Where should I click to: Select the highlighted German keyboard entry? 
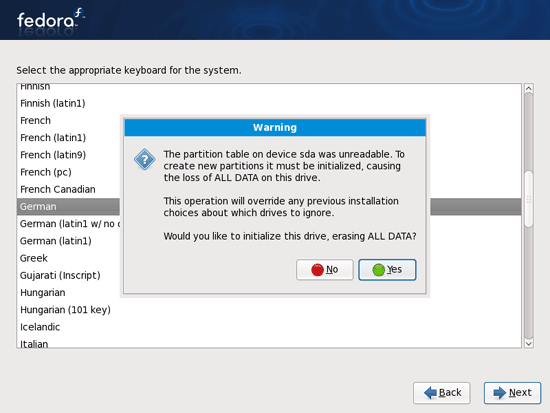click(269, 206)
